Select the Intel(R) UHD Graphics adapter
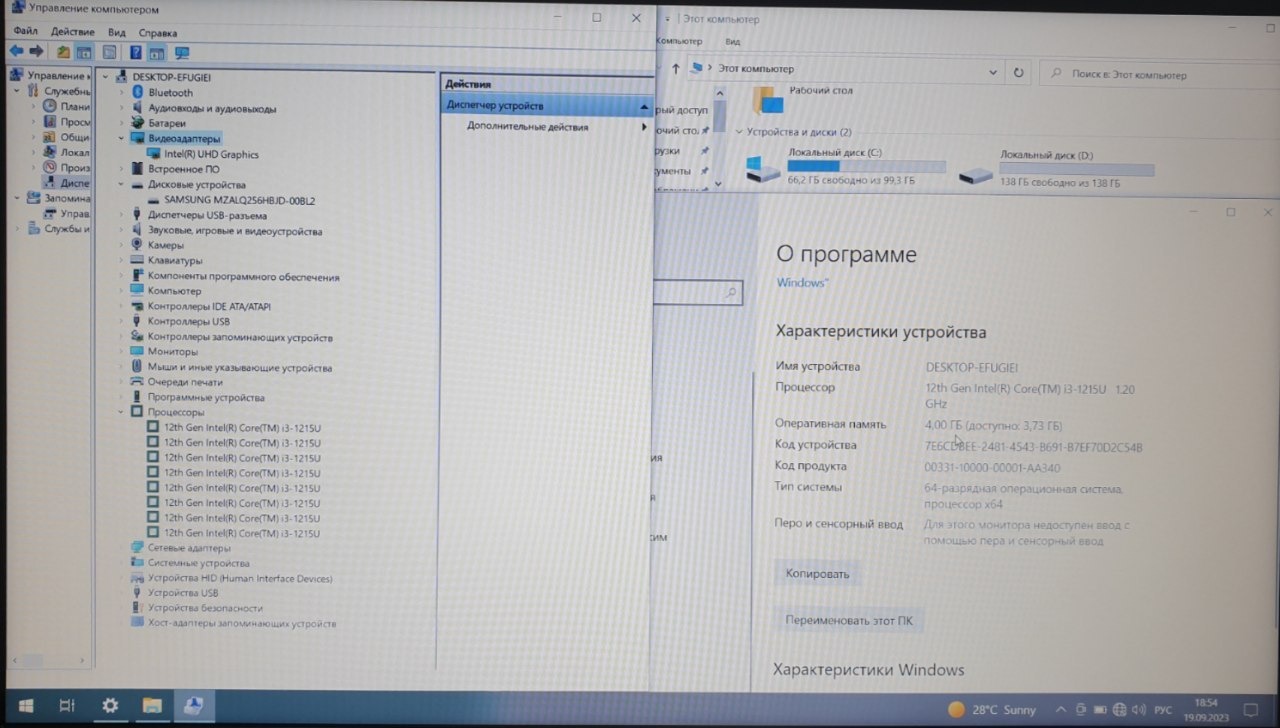The width and height of the screenshot is (1280, 728). pyautogui.click(x=211, y=155)
